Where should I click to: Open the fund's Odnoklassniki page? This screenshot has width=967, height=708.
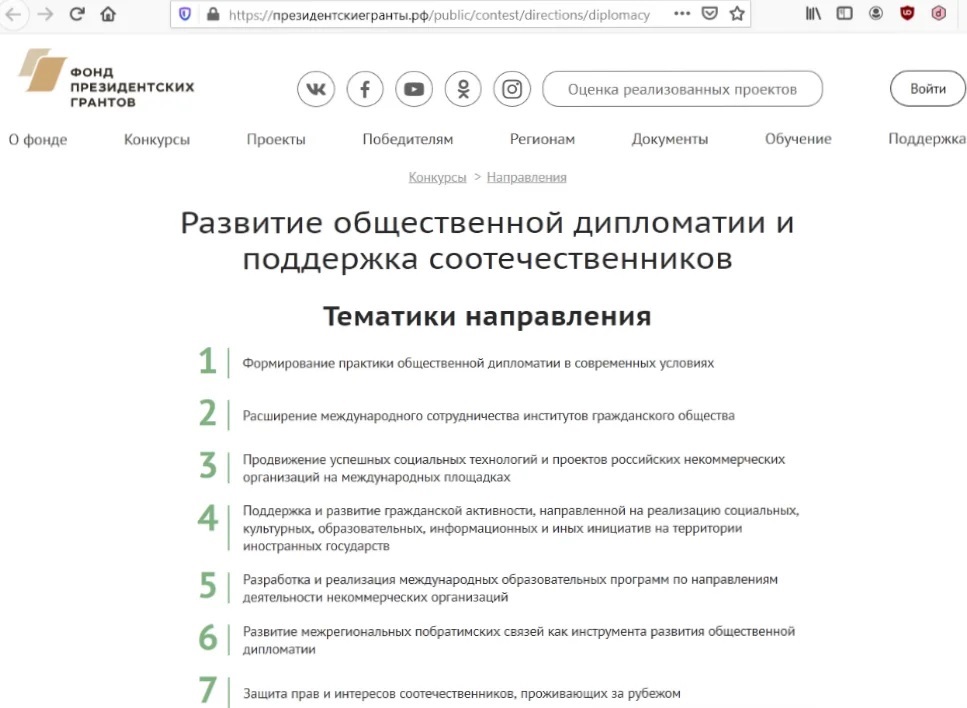pos(463,89)
